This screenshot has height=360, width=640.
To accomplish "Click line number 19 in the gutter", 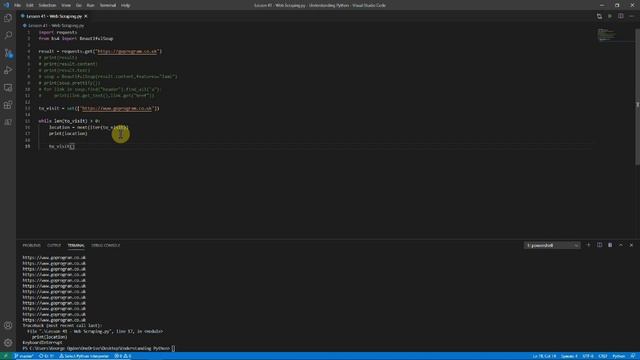I will coord(27,146).
